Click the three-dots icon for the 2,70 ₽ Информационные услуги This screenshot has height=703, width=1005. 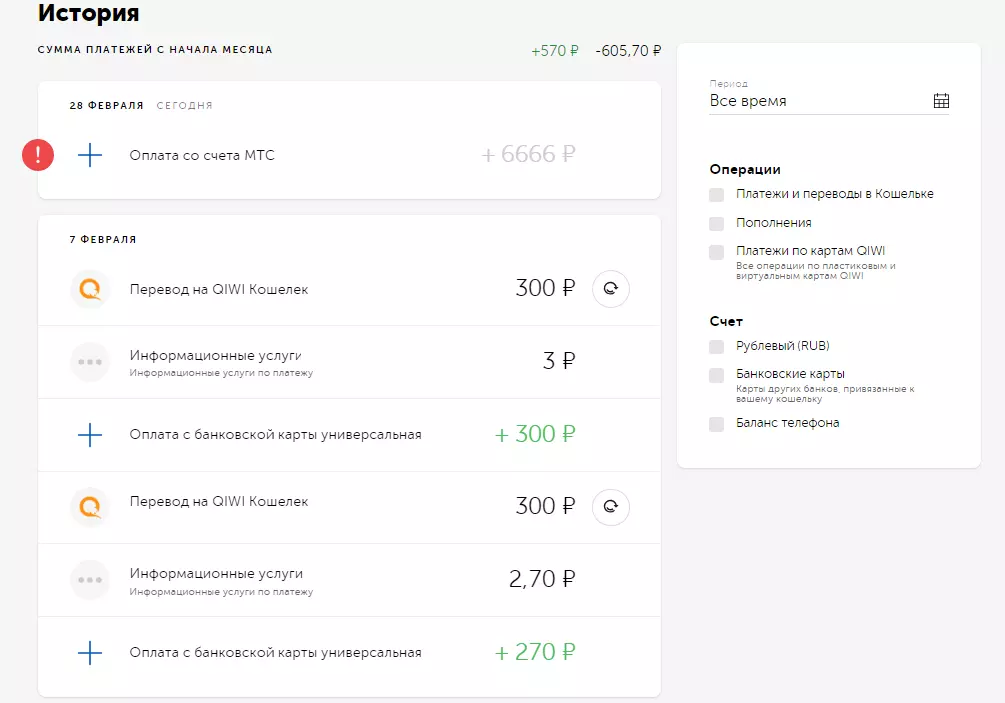pos(90,579)
